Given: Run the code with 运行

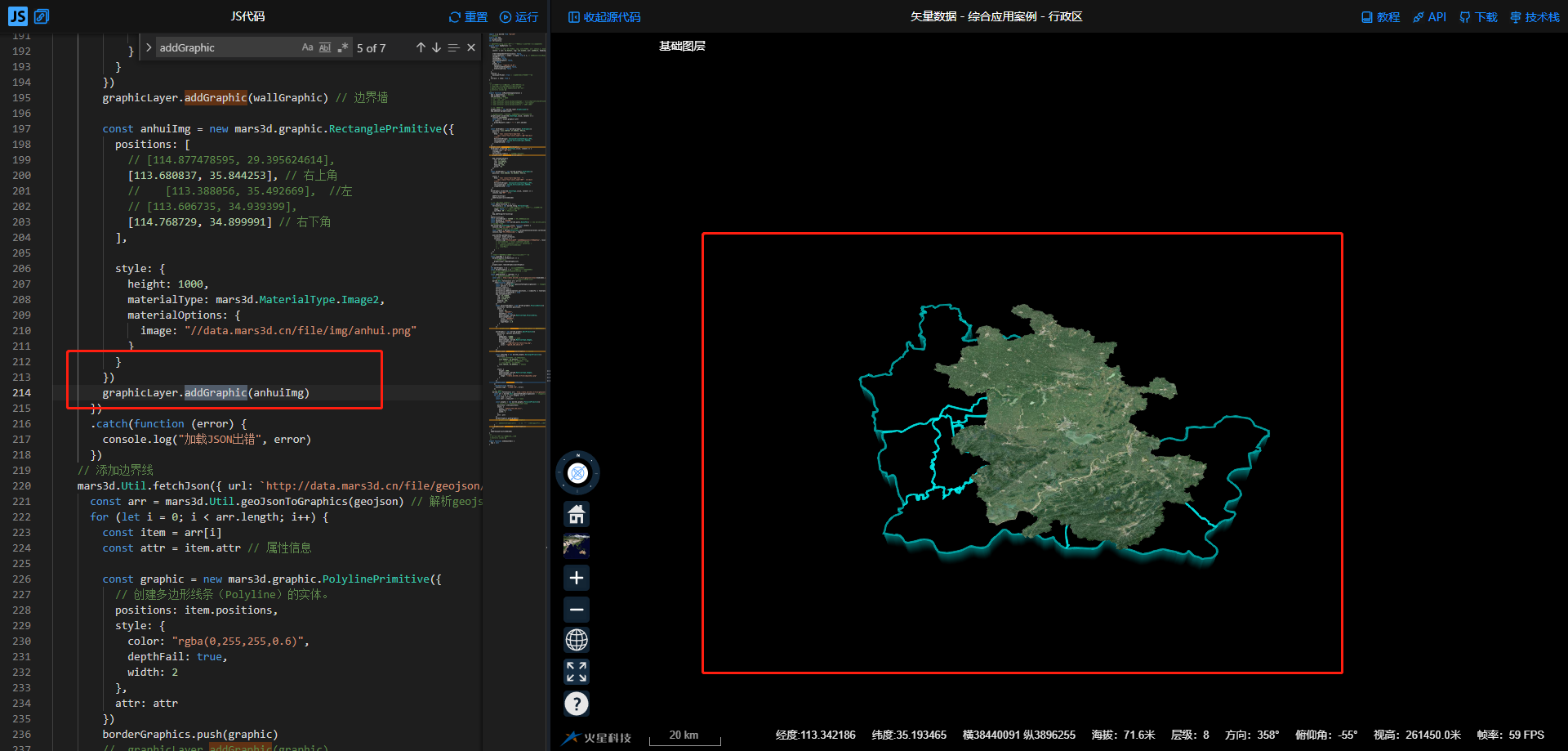Looking at the screenshot, I should click(x=519, y=17).
